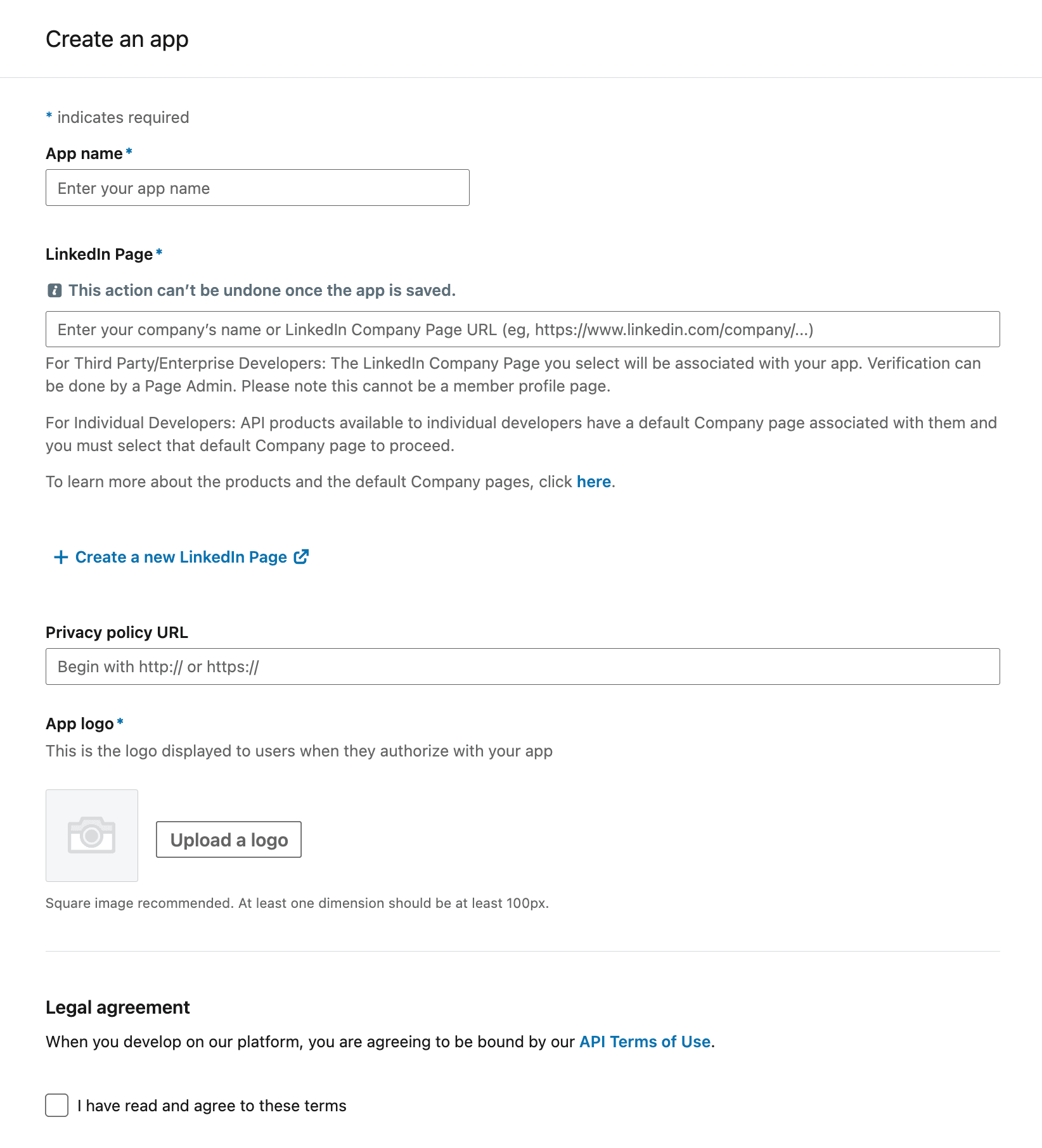Click the Upload a logo button
The image size is (1042, 1148).
pyautogui.click(x=228, y=839)
